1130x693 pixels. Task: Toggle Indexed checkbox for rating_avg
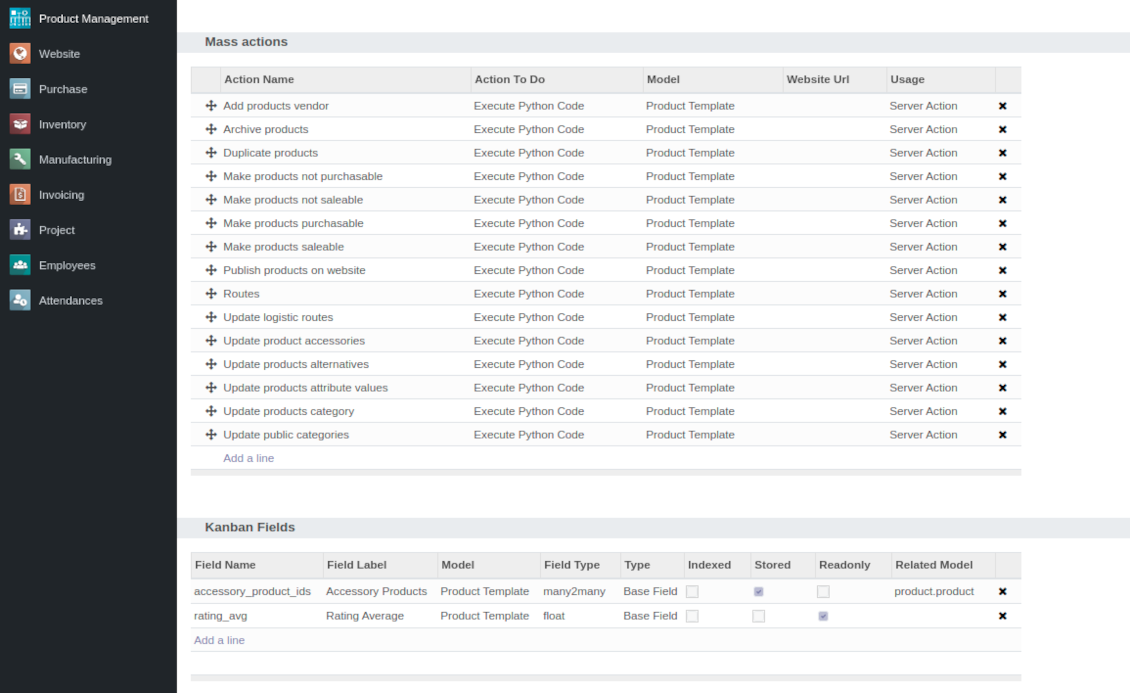(x=692, y=616)
